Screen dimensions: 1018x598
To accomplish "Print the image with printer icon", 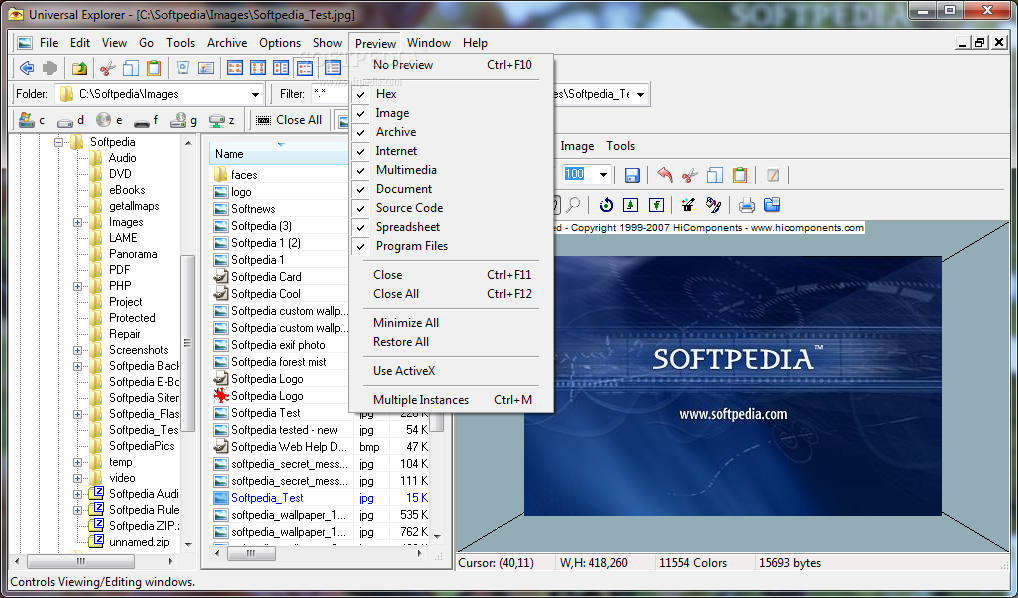I will 747,205.
